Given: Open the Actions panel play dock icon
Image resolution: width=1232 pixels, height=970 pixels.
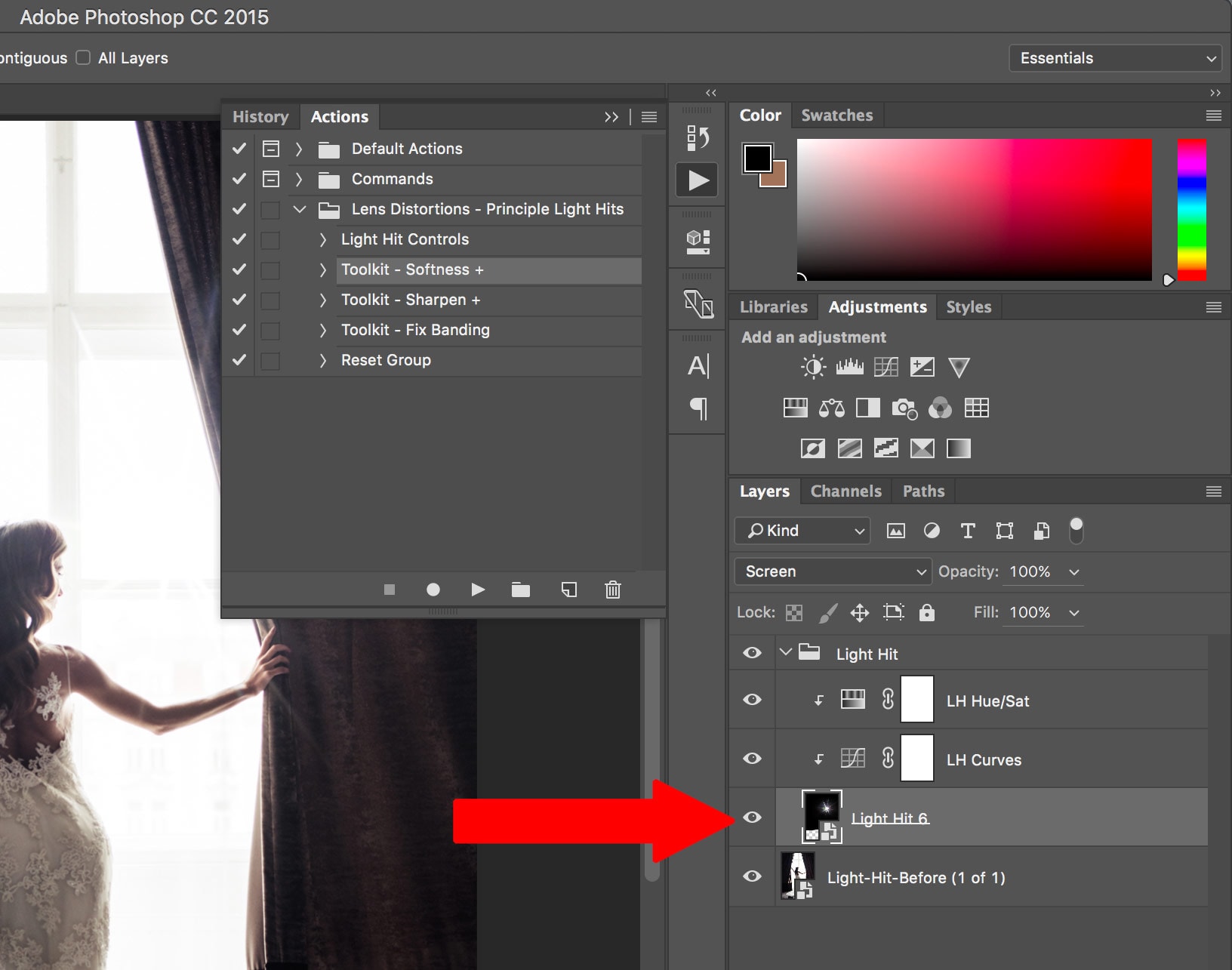Looking at the screenshot, I should 698,180.
